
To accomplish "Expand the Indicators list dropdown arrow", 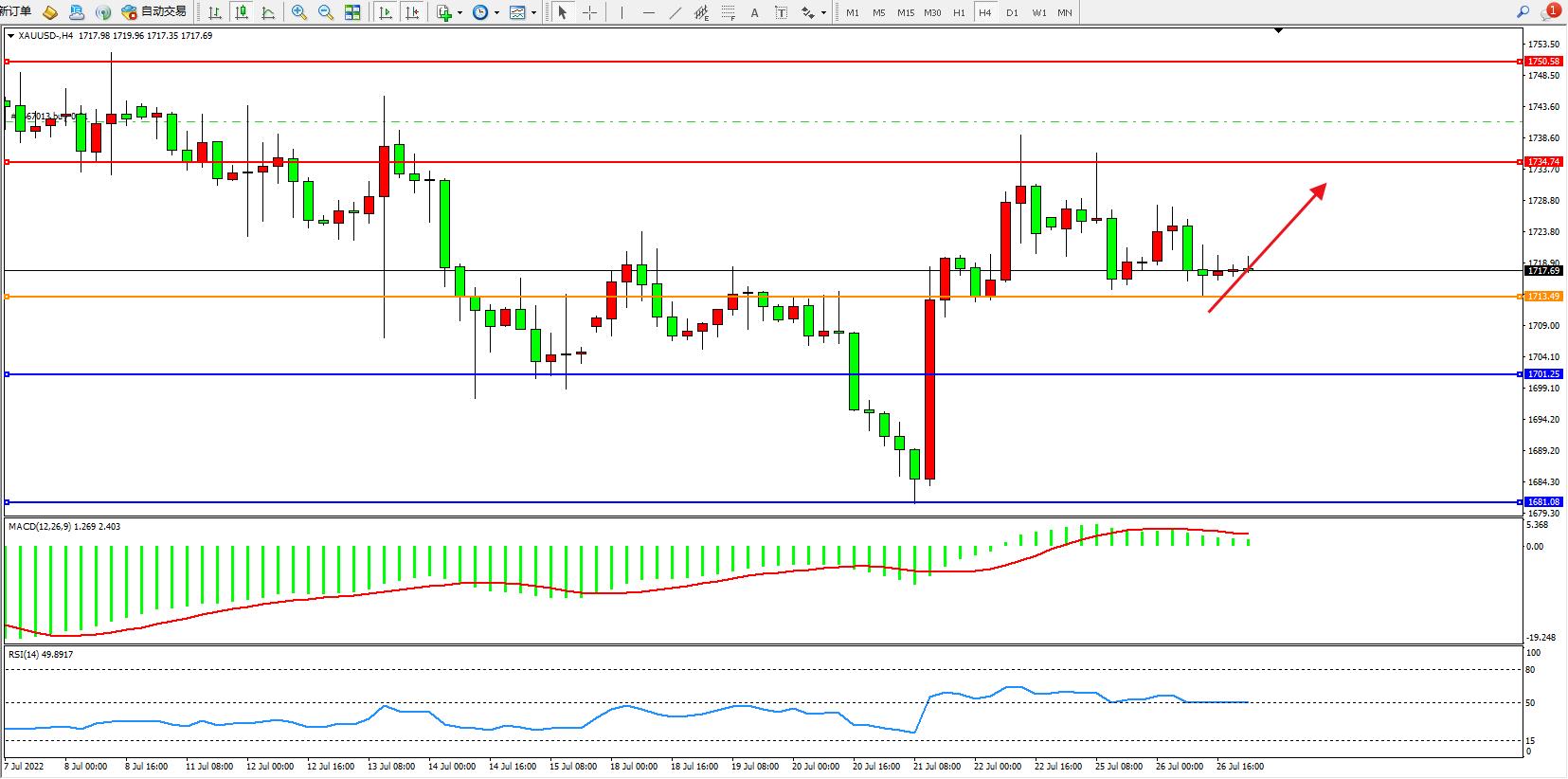I will point(460,13).
